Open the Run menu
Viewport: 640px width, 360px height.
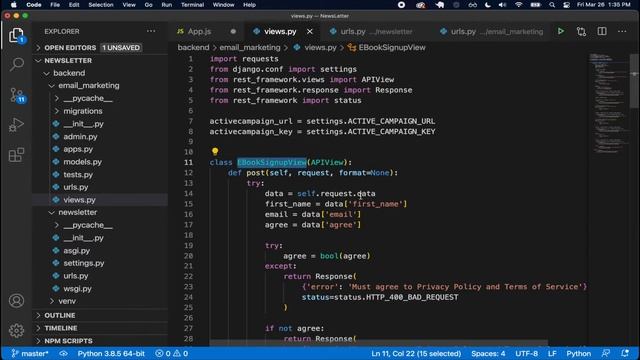pos(167,5)
